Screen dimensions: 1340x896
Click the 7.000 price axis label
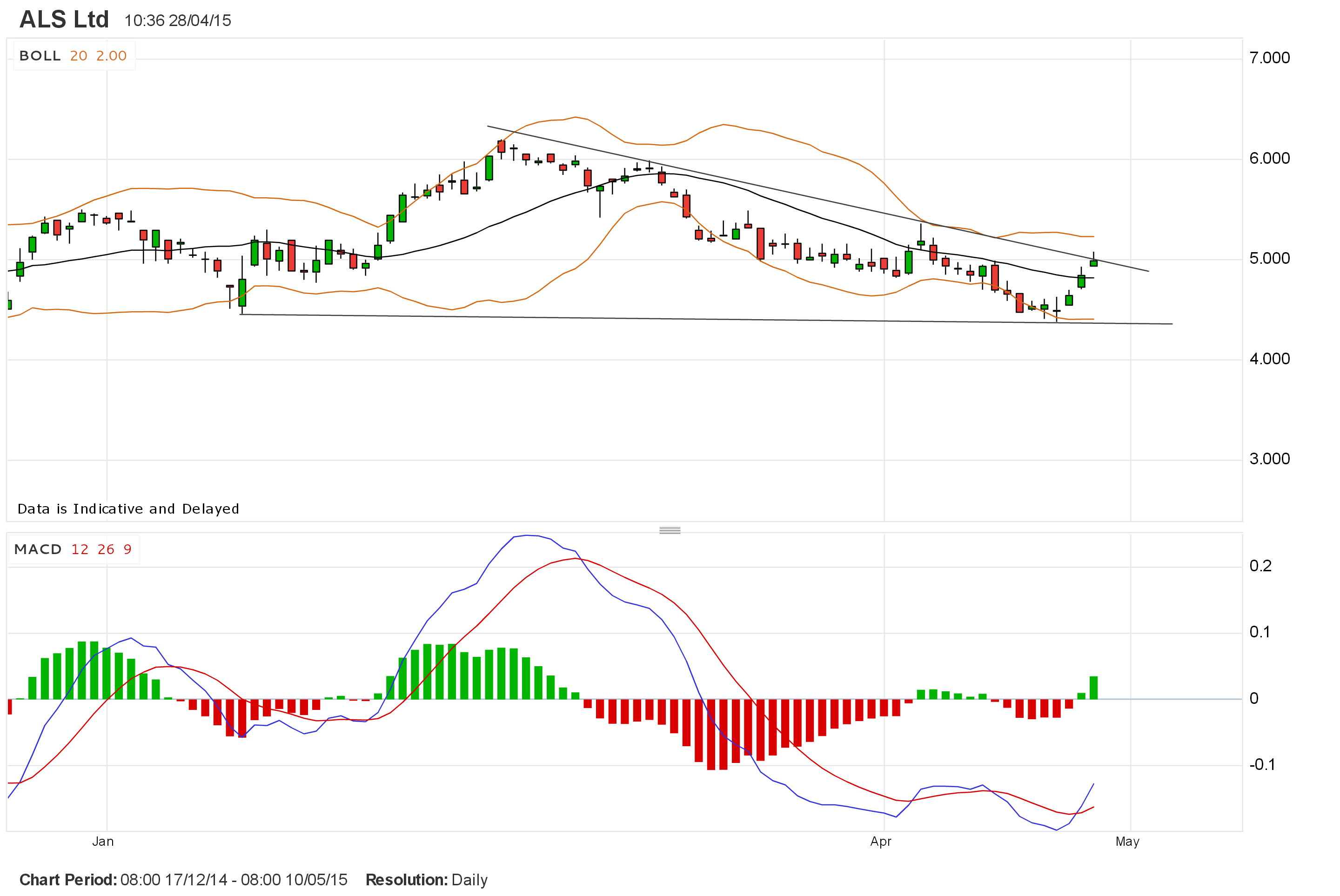pyautogui.click(x=1269, y=58)
